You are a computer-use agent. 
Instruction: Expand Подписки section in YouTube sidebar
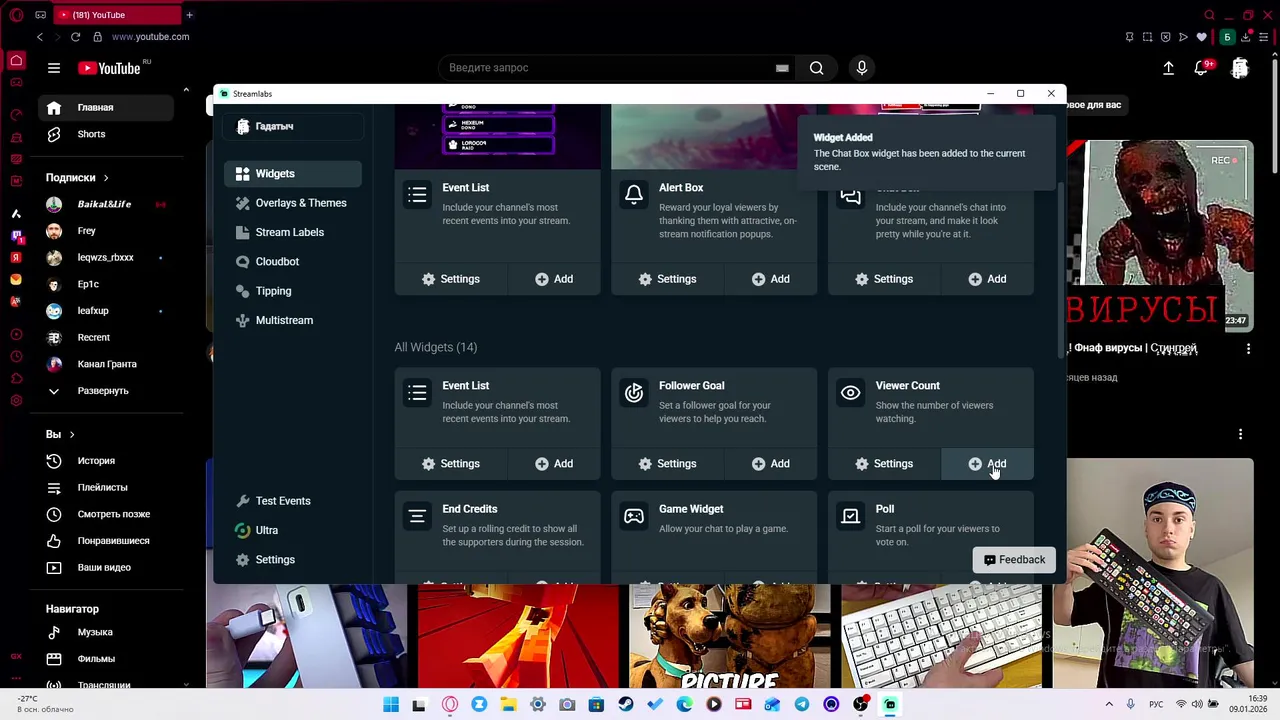pos(77,178)
